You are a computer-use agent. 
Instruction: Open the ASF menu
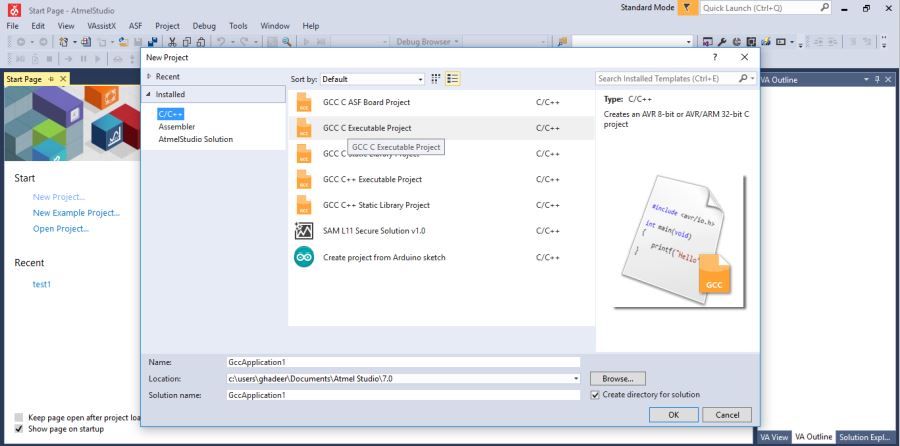click(135, 26)
